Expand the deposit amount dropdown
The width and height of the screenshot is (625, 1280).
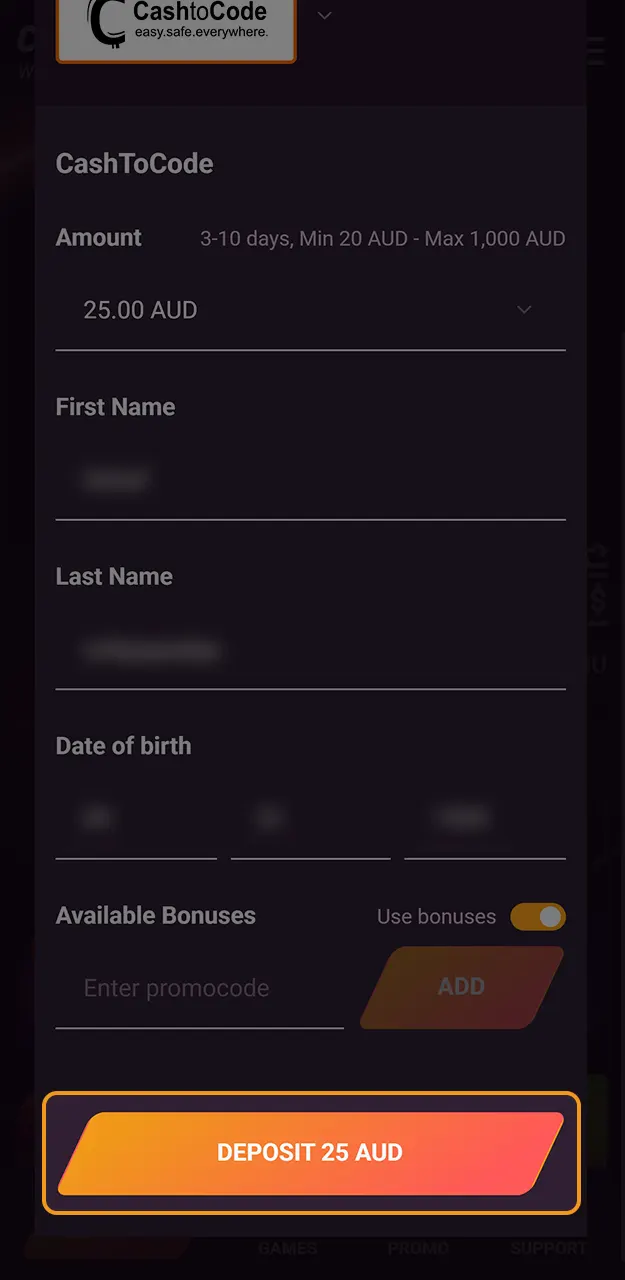[524, 310]
